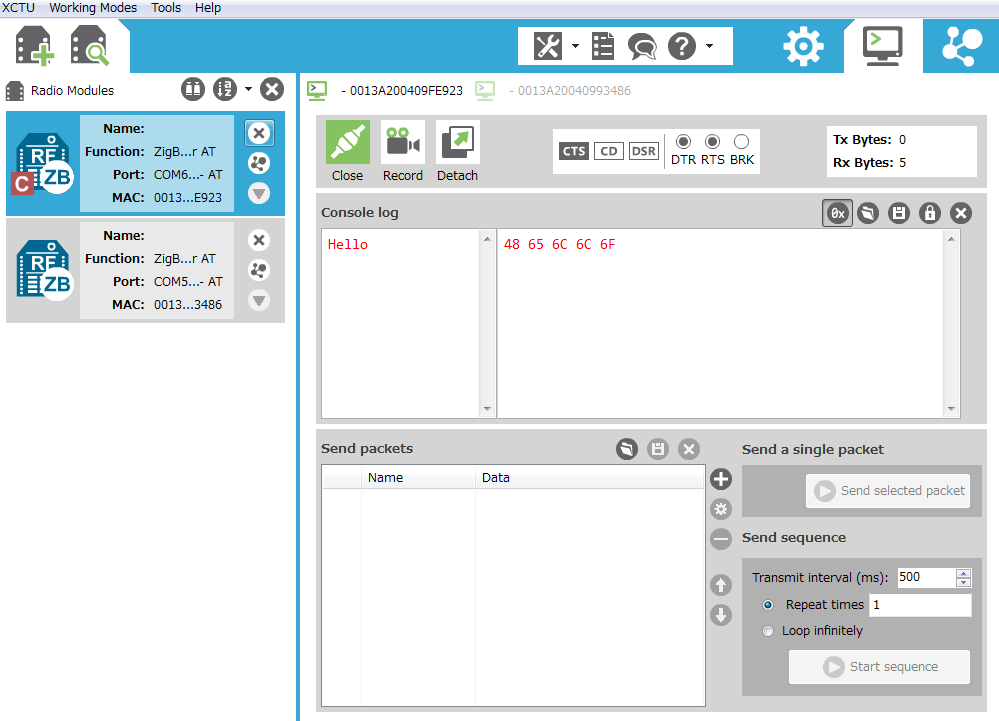The width and height of the screenshot is (999, 721).
Task: Discover network nodes for COM6 module
Action: tap(259, 163)
